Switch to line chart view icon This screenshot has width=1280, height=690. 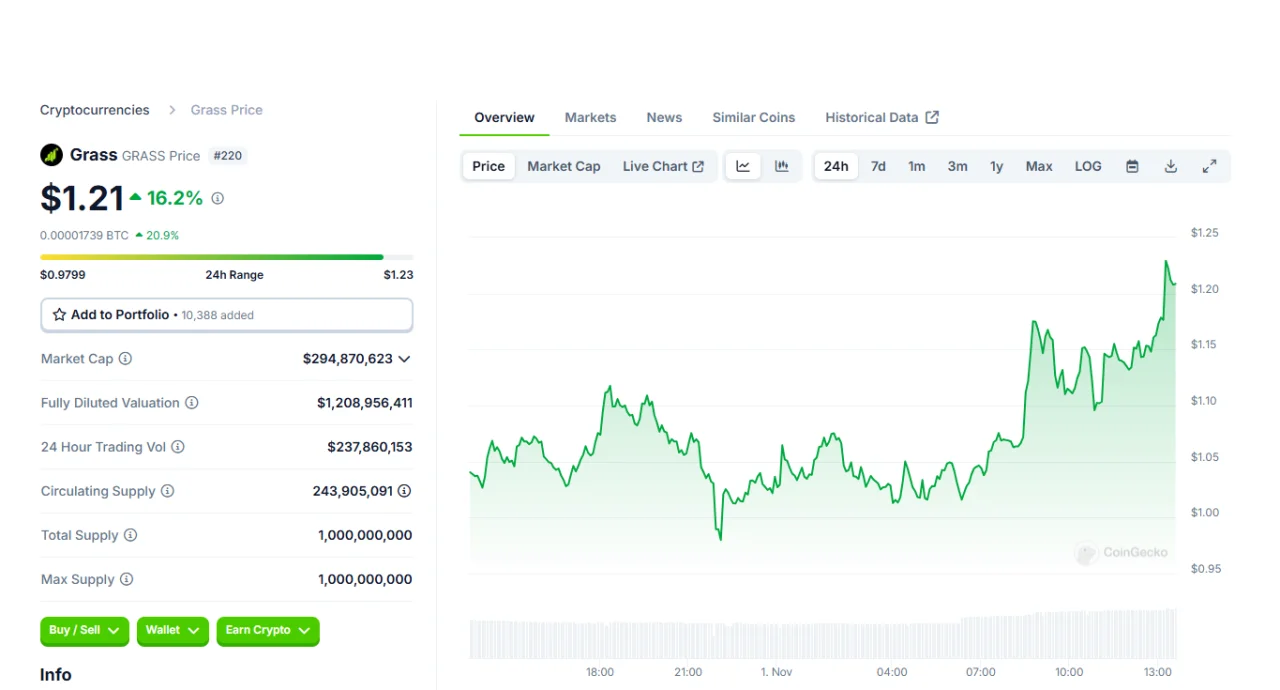tap(743, 166)
